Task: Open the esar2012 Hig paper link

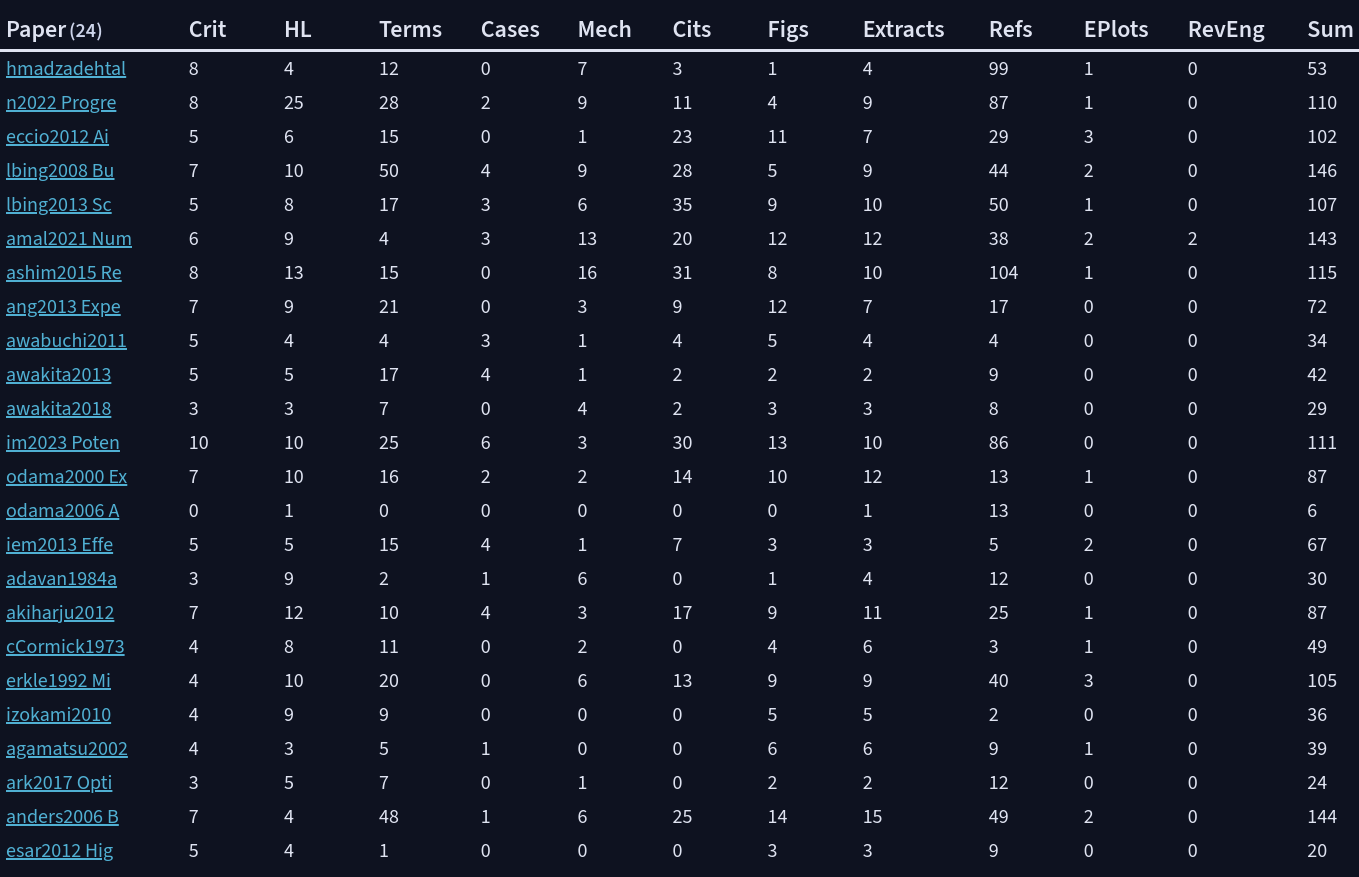Action: click(x=59, y=851)
